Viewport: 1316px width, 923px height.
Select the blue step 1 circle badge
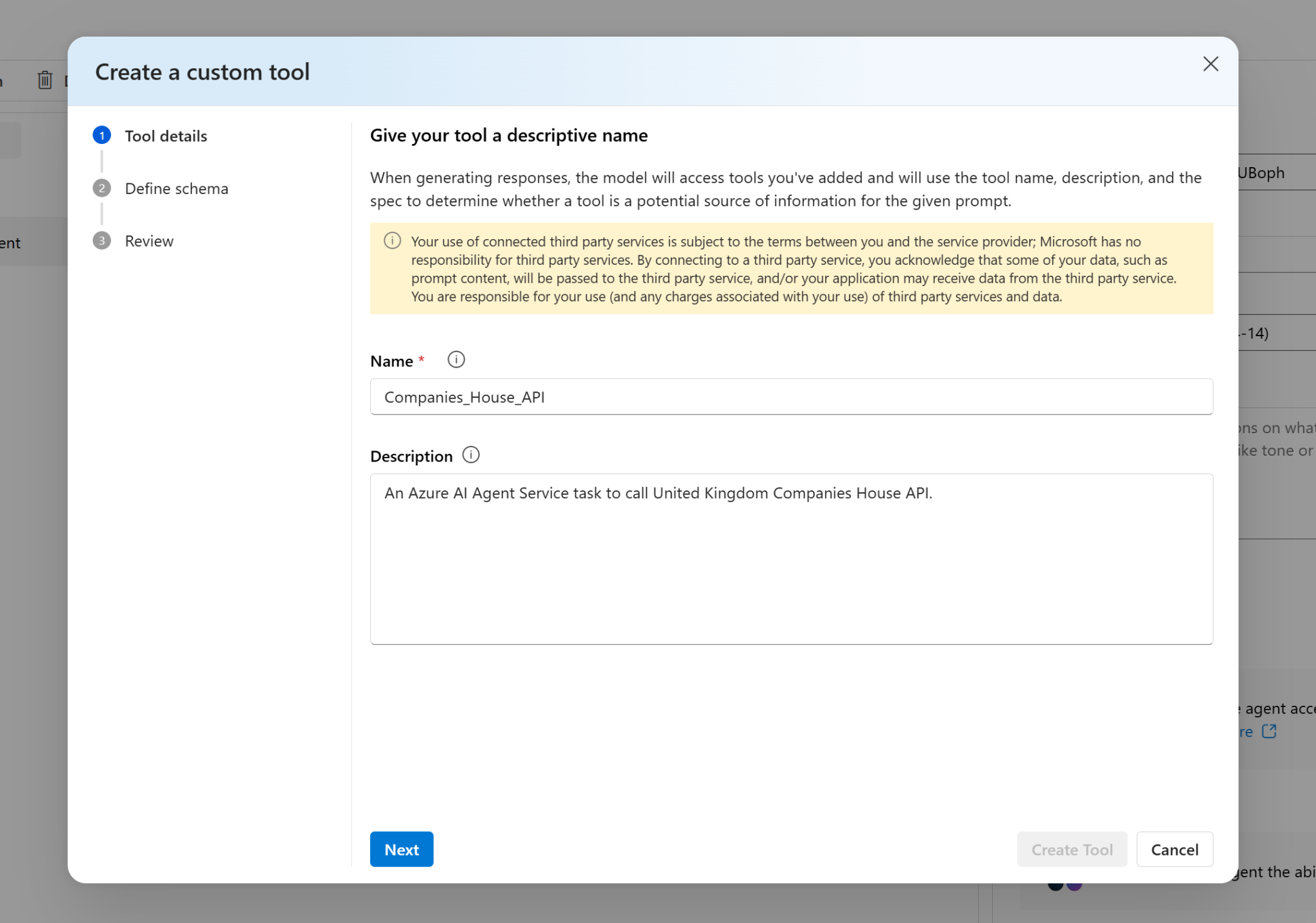pyautogui.click(x=102, y=136)
